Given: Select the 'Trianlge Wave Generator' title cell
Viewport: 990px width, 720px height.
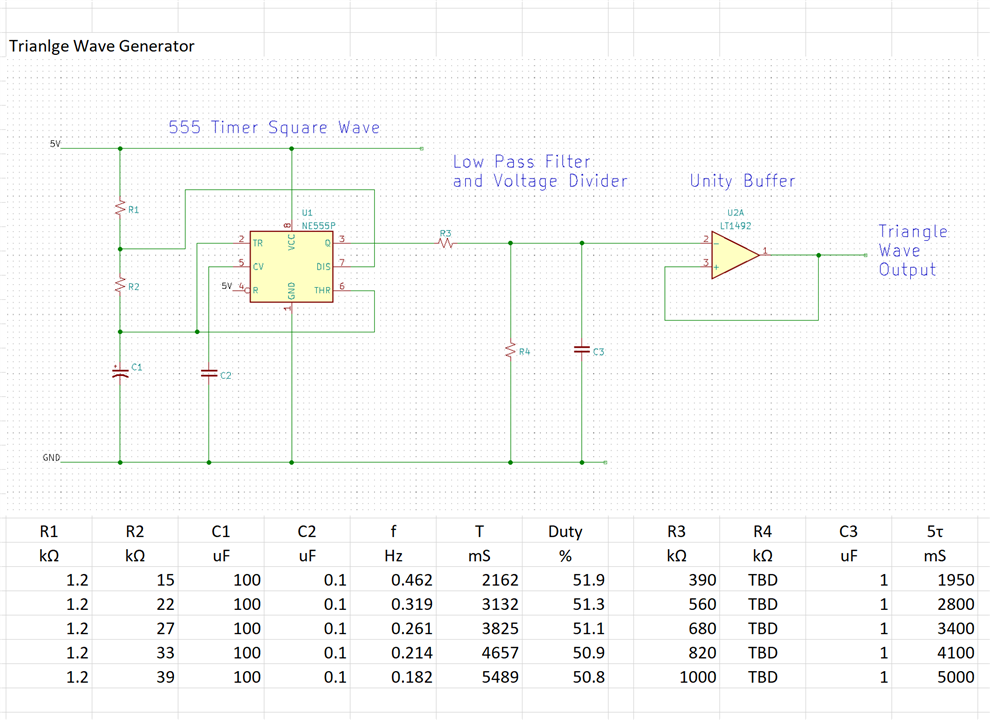Looking at the screenshot, I should [102, 46].
